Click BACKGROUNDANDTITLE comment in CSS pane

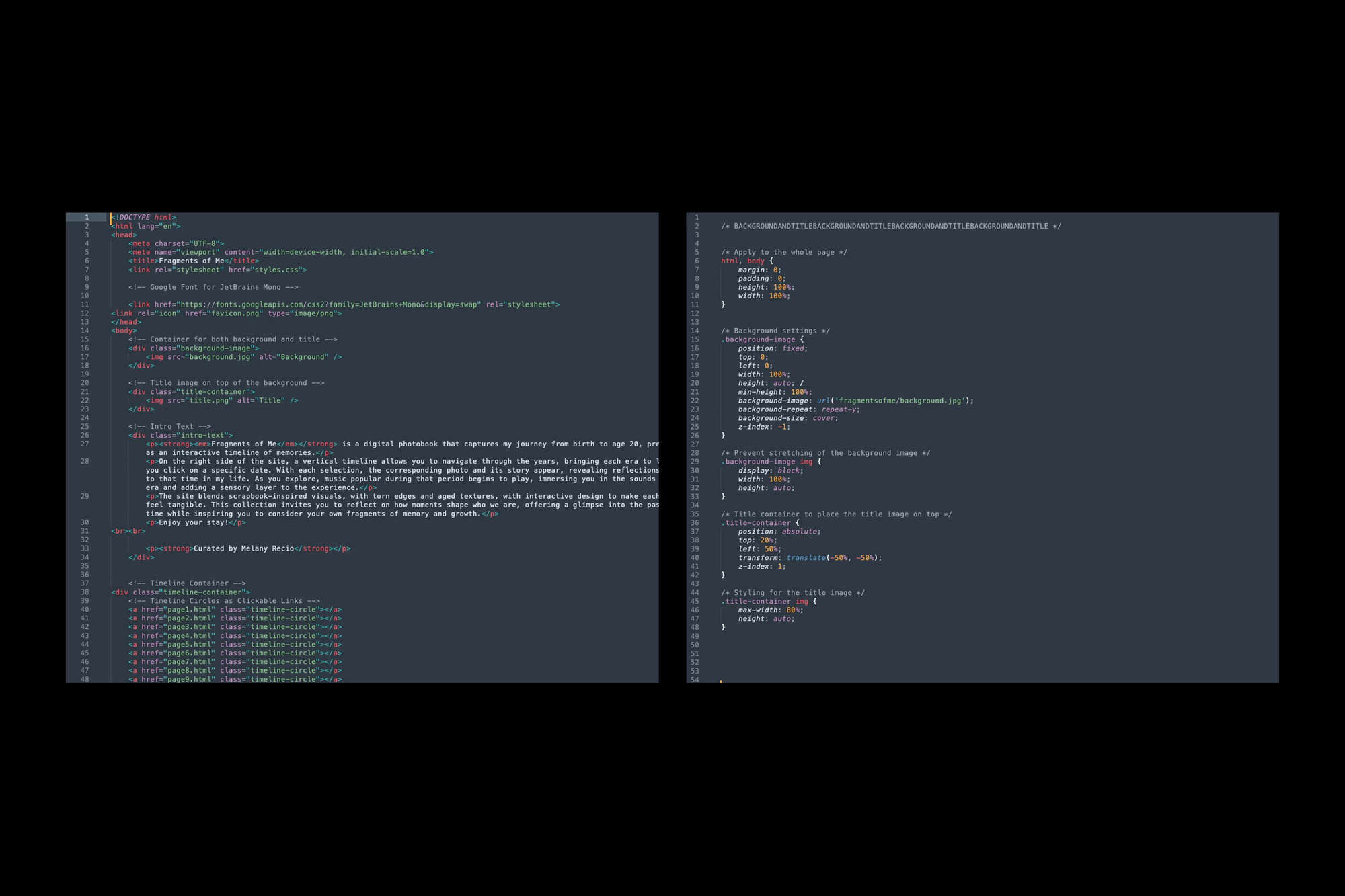tap(890, 227)
